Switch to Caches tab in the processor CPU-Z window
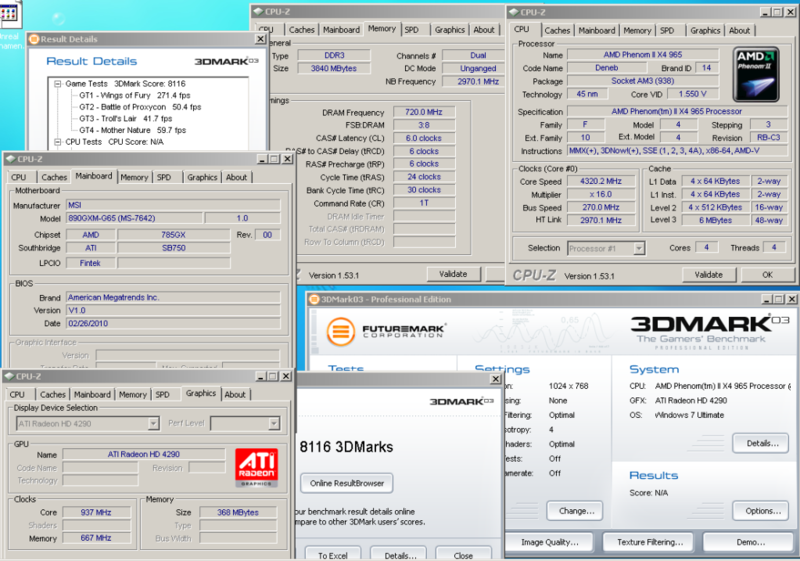 click(x=558, y=31)
